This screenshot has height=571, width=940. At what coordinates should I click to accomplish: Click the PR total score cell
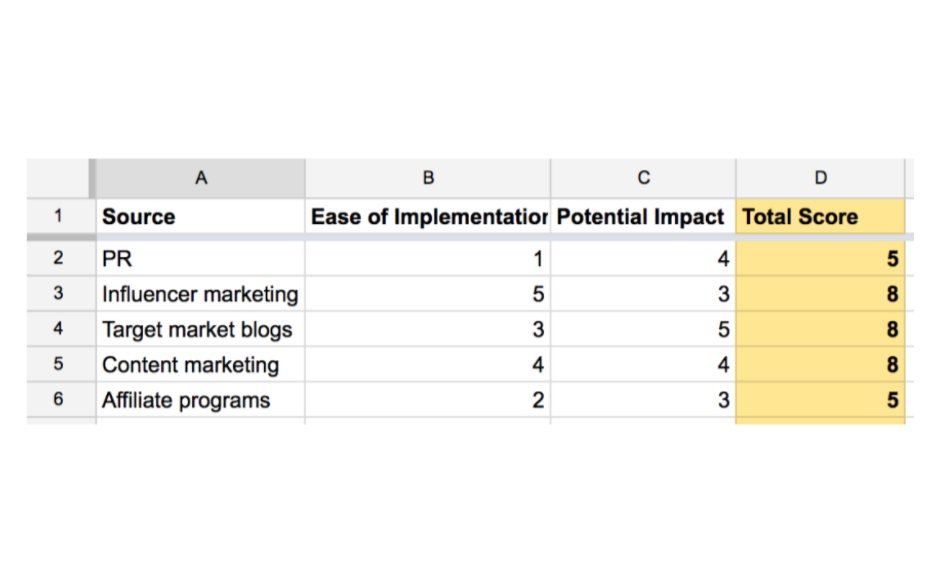pyautogui.click(x=820, y=259)
